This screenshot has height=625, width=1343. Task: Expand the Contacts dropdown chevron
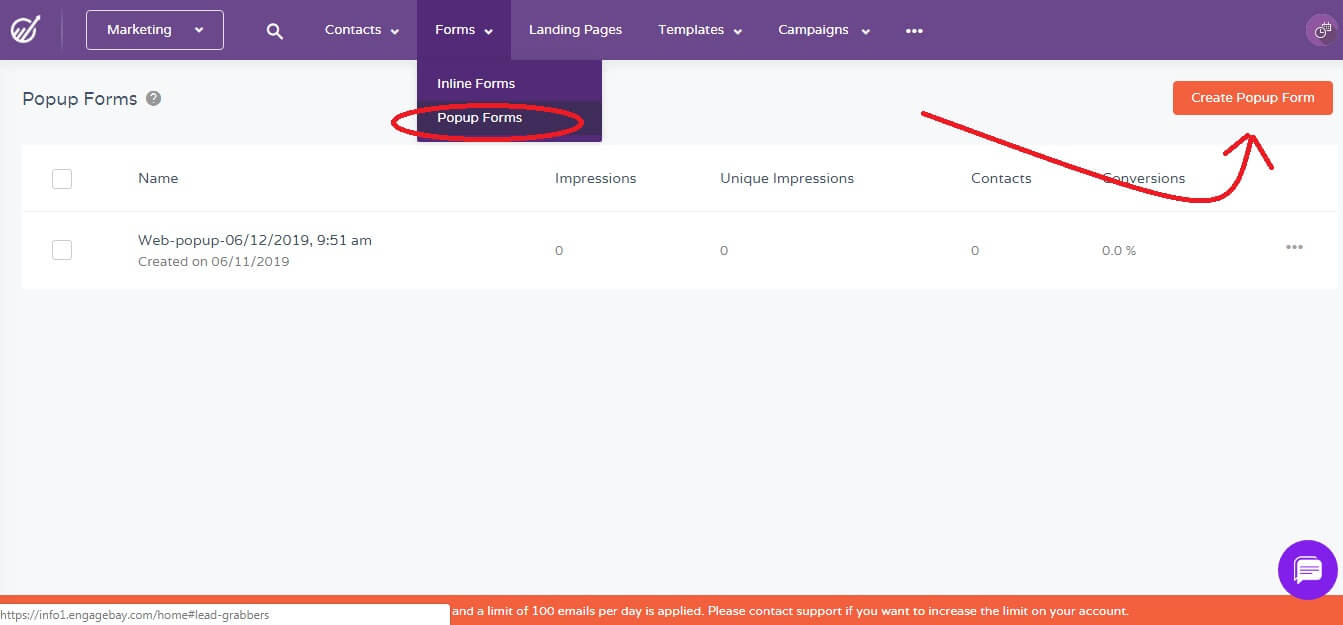pos(394,31)
